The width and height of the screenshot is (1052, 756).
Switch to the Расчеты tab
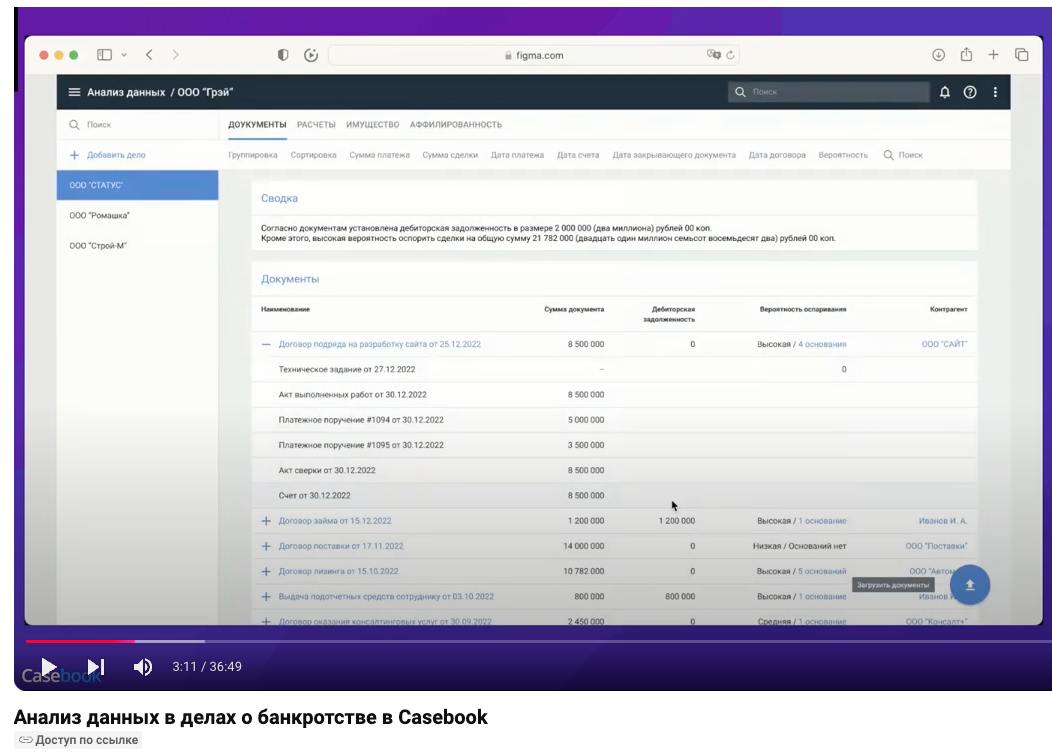coord(316,125)
